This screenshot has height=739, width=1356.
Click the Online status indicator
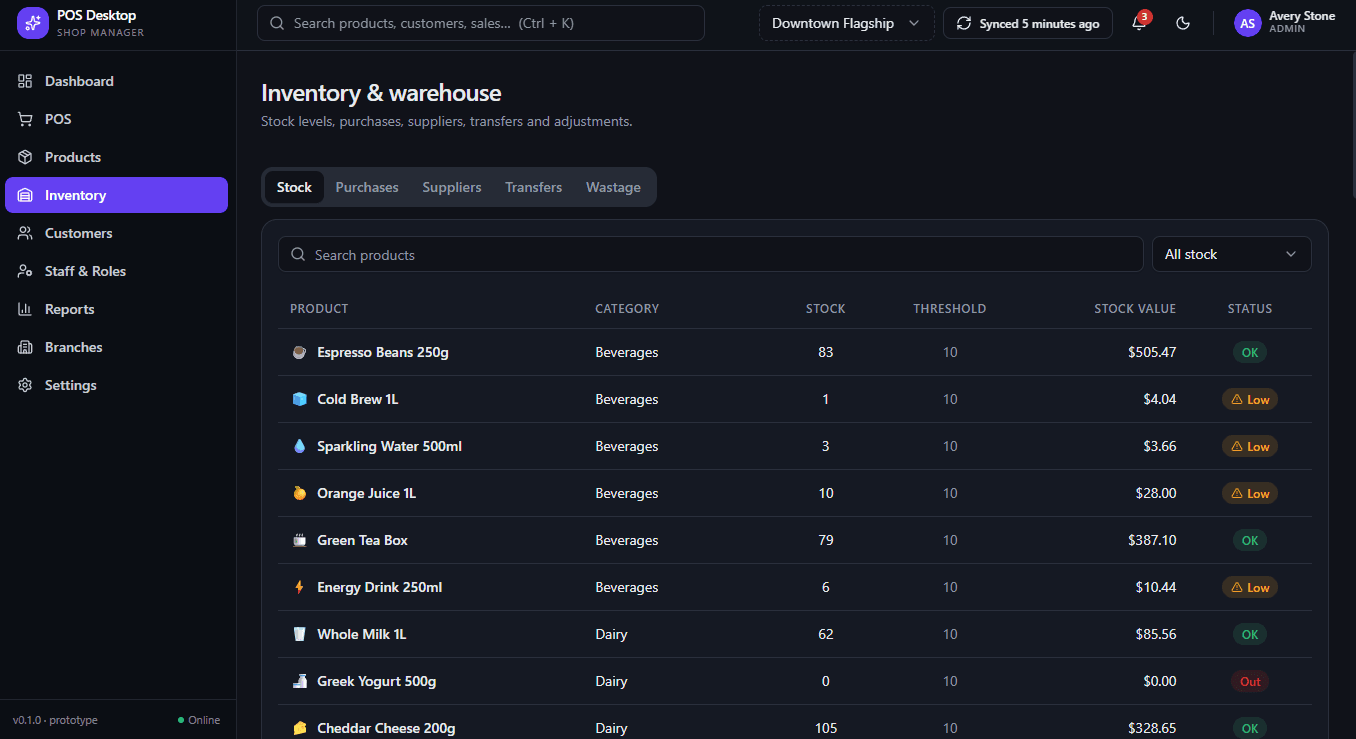199,720
